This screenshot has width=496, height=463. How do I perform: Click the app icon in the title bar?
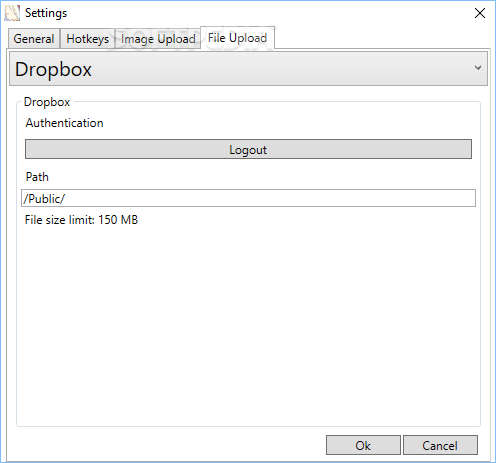tap(12, 13)
